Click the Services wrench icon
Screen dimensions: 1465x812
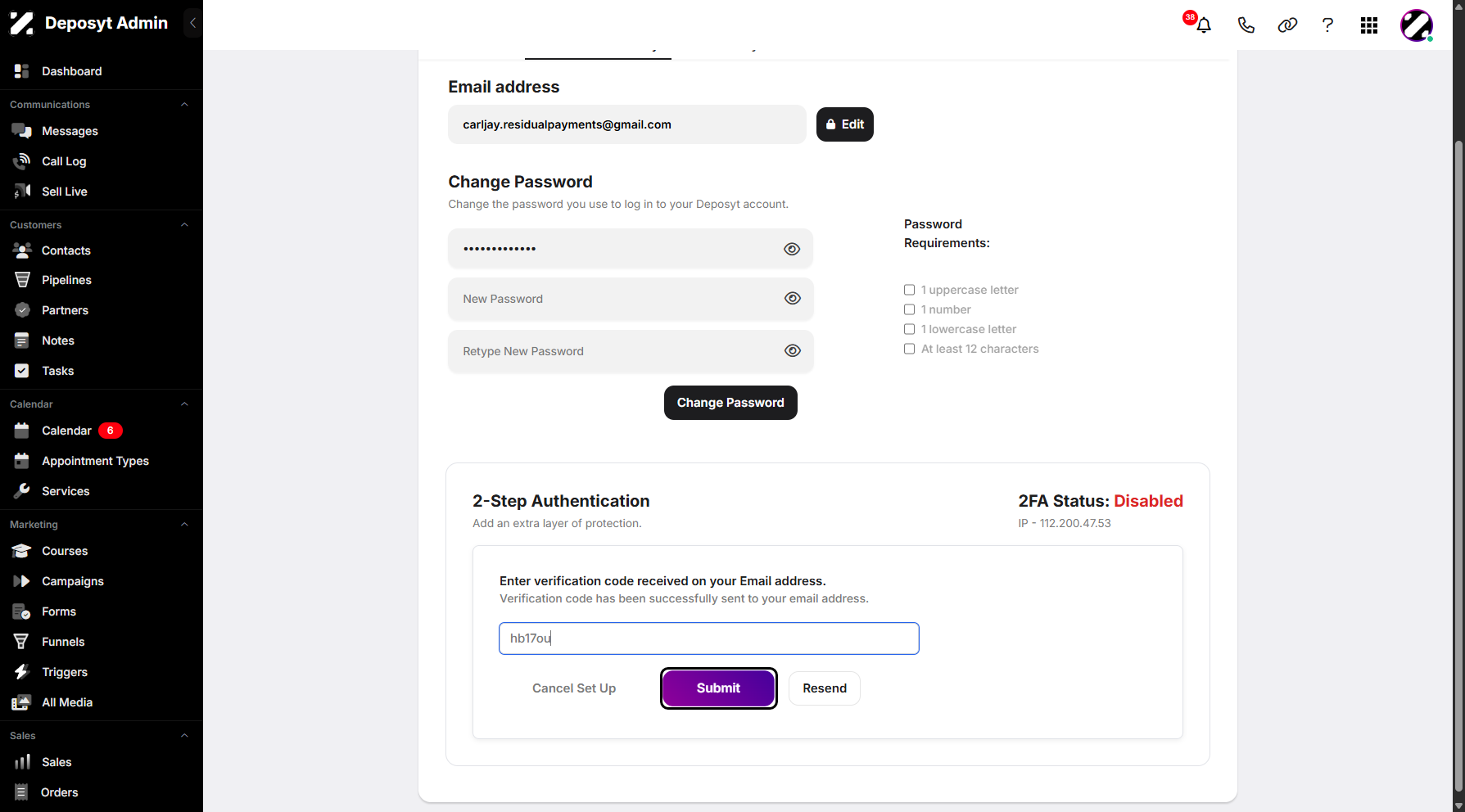point(22,491)
